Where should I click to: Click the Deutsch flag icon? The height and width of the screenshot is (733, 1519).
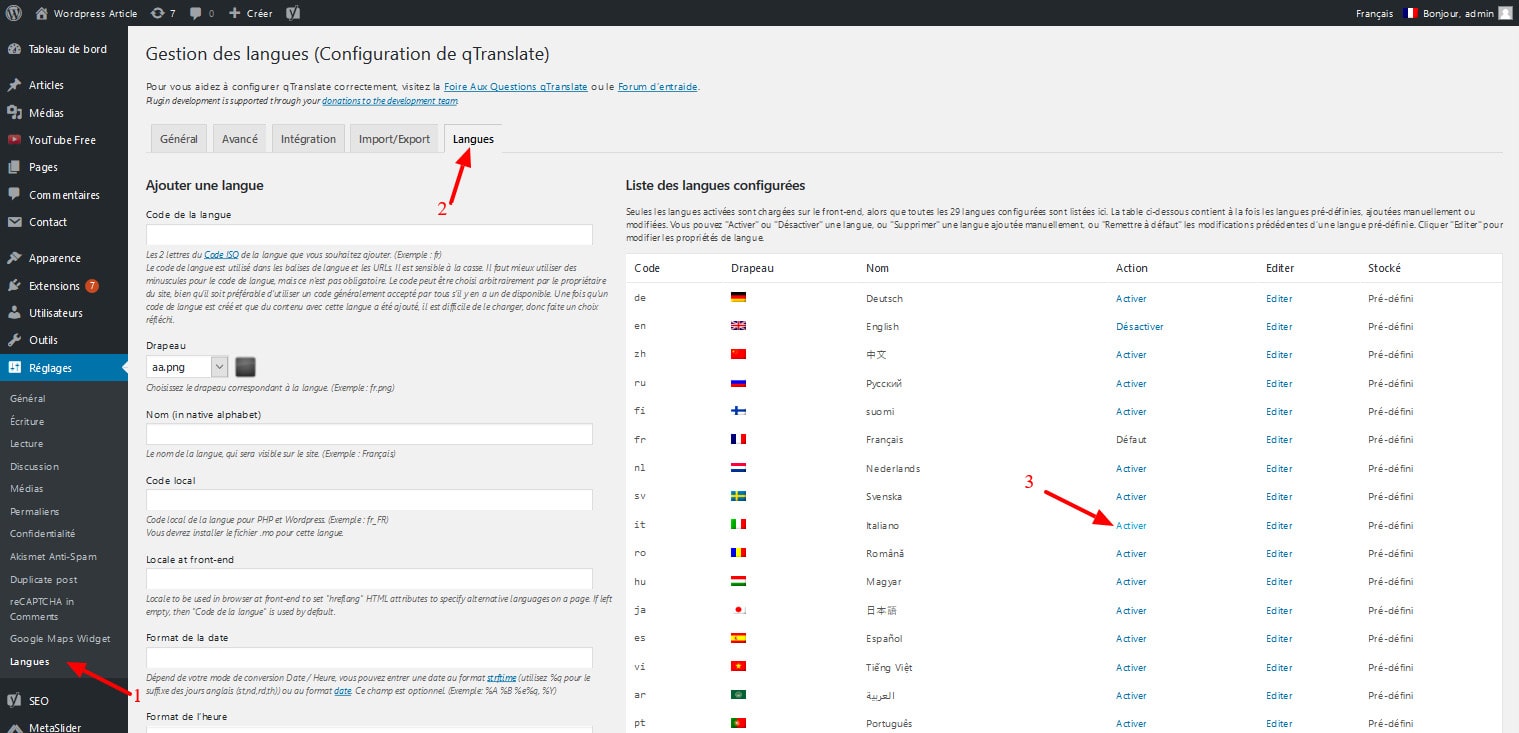click(739, 298)
